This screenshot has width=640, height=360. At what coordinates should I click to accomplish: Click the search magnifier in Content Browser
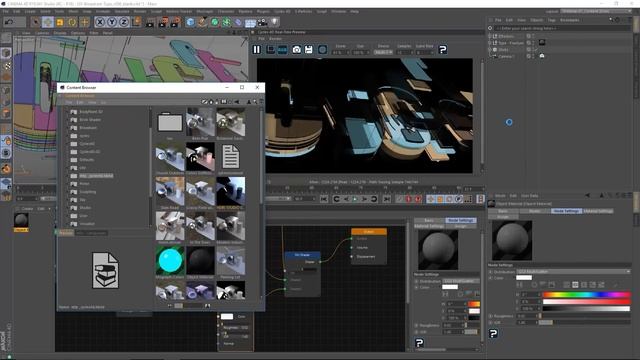point(255,102)
